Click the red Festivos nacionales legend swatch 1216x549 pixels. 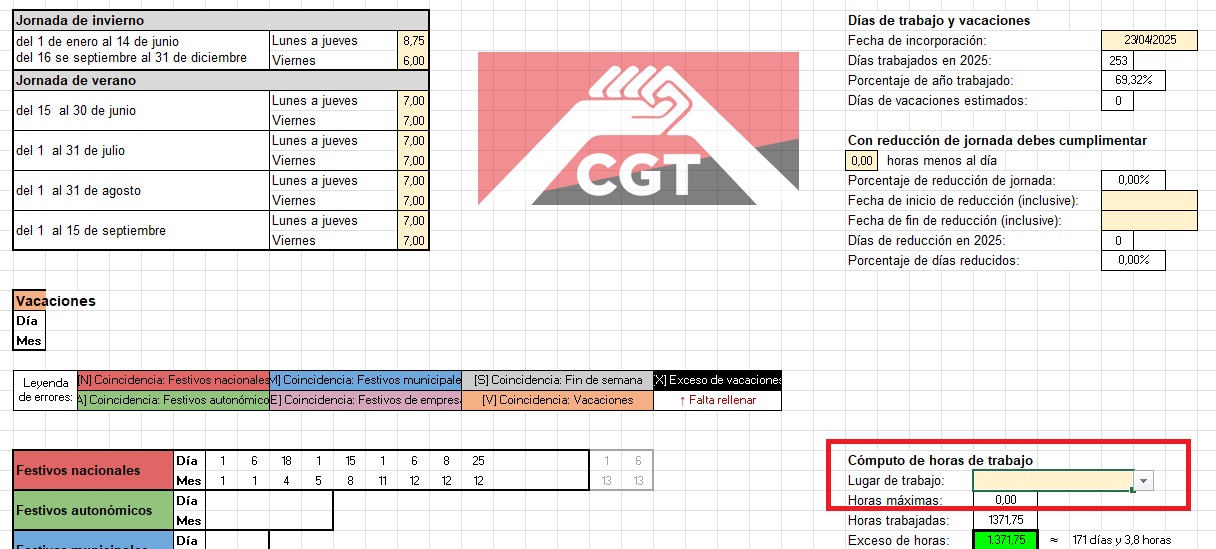tap(173, 380)
